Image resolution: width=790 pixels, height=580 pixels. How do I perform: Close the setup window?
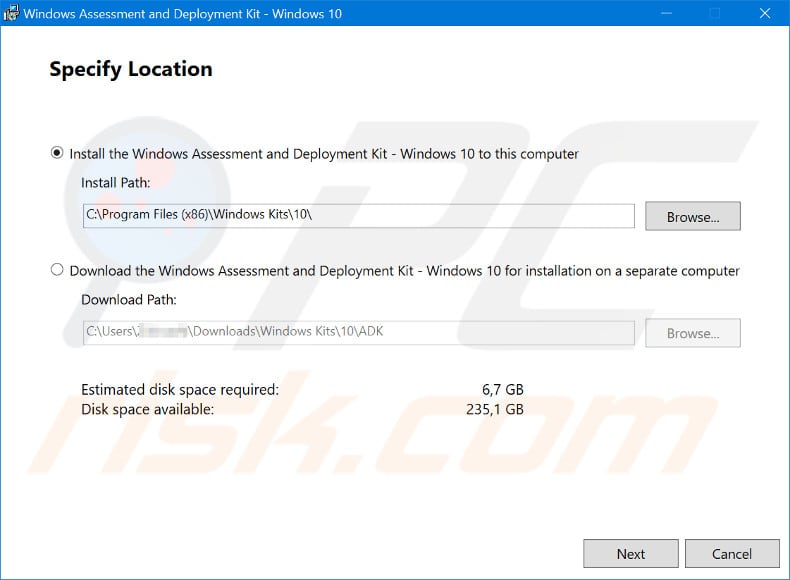coord(765,13)
